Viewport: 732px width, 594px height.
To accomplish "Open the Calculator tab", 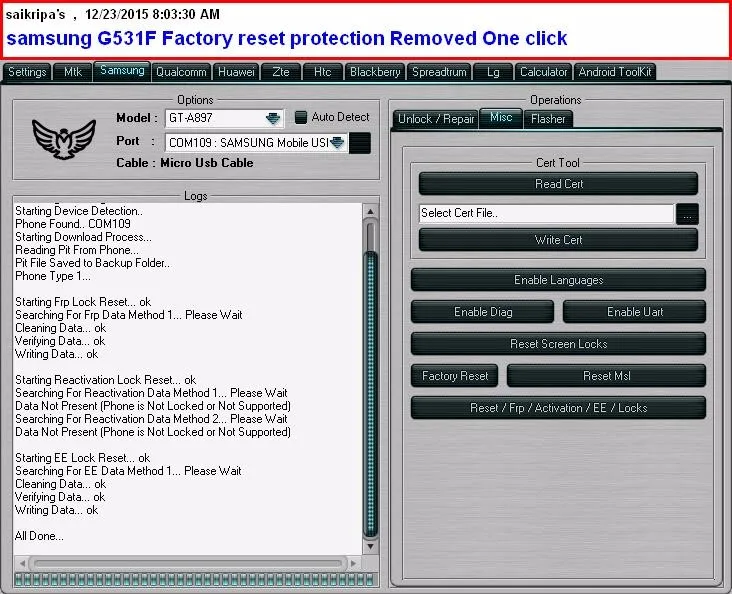I will pyautogui.click(x=543, y=72).
